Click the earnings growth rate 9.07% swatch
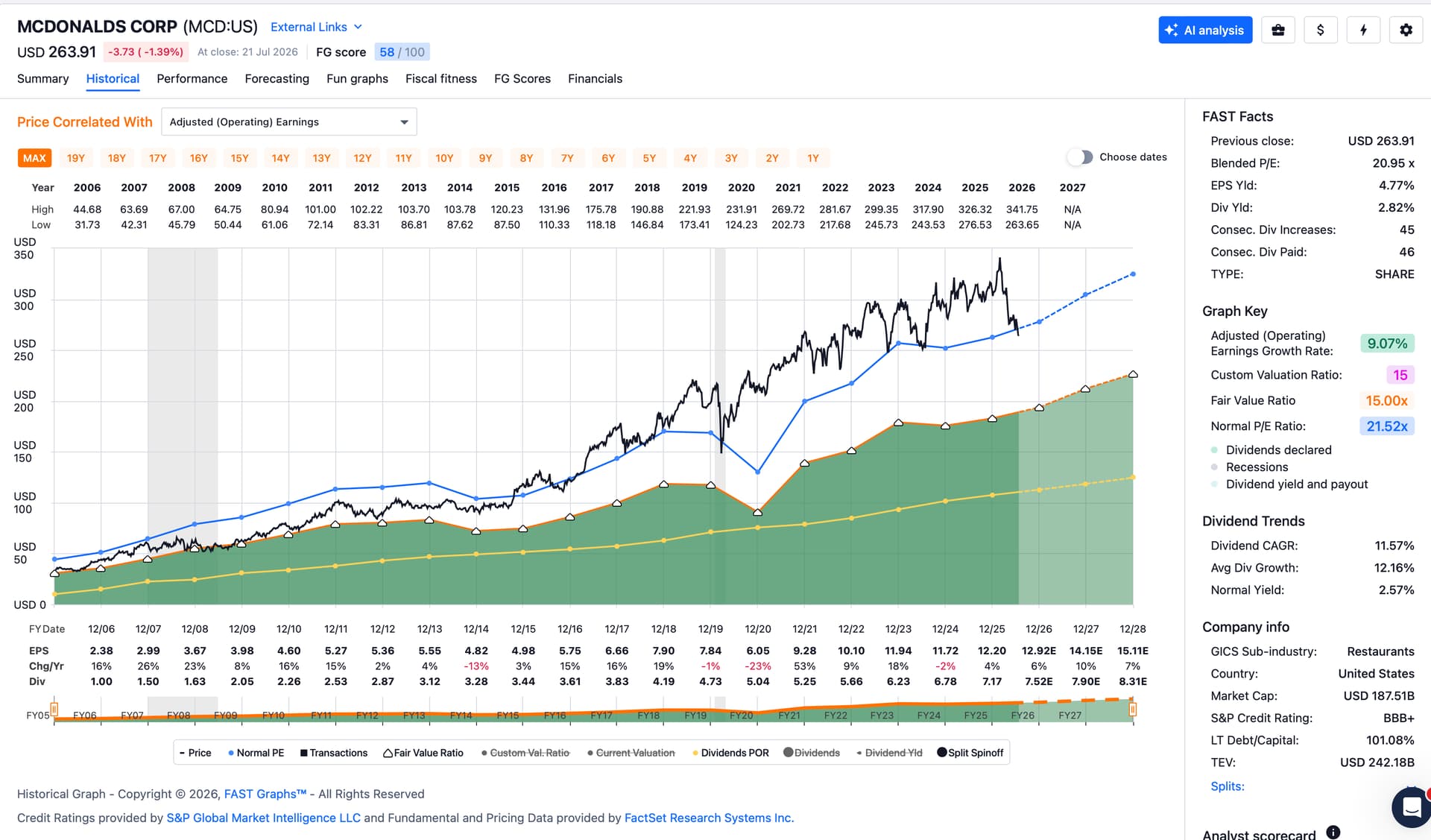Viewport: 1431px width, 840px height. pos(1387,344)
